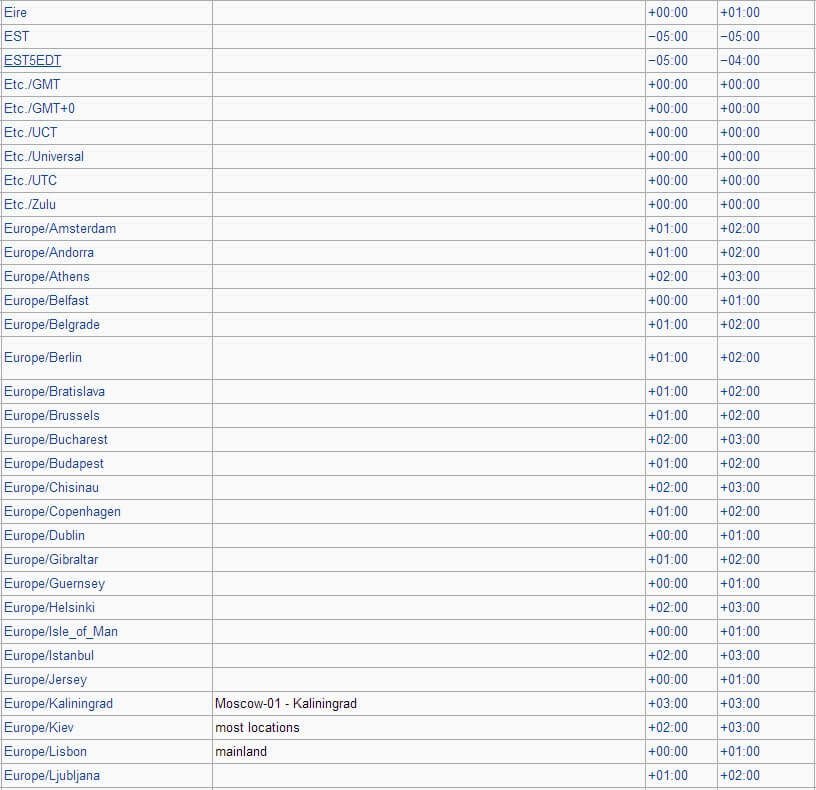Open the Europe/Amsterdam link
Image resolution: width=816 pixels, height=790 pixels.
tap(60, 228)
